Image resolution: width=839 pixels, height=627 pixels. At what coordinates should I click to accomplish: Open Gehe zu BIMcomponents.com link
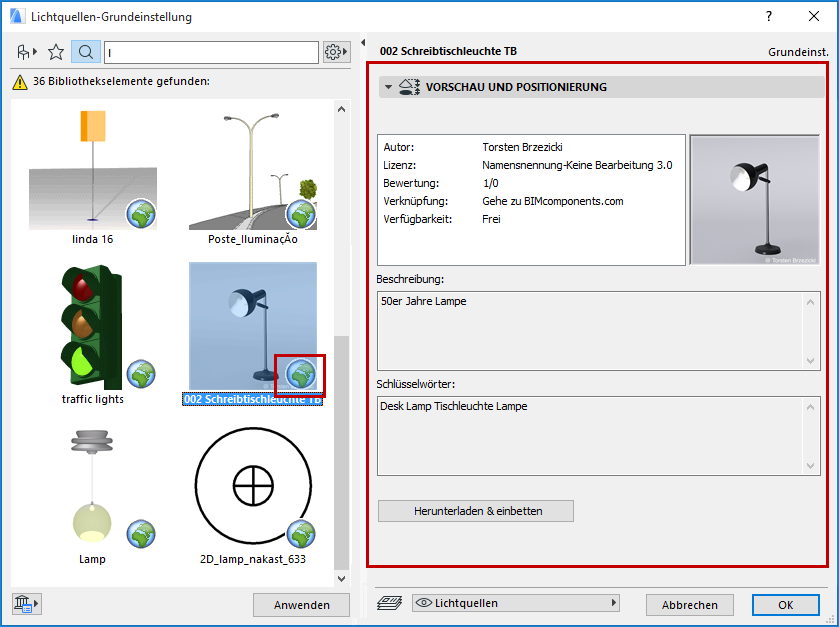(553, 201)
